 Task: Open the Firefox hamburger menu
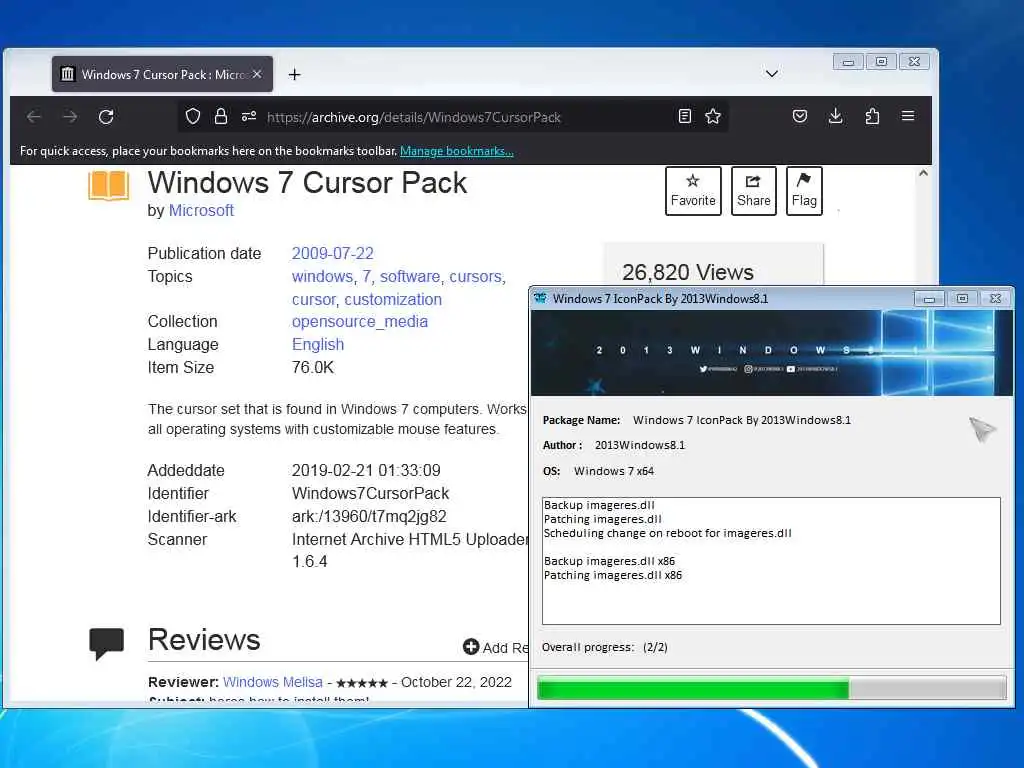[x=908, y=116]
